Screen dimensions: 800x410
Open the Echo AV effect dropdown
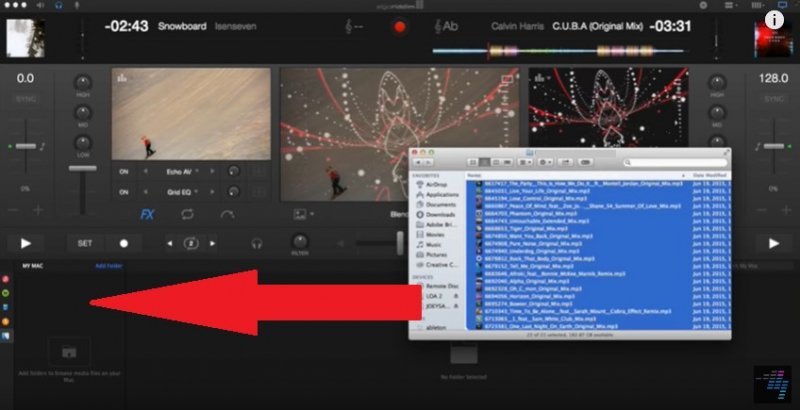coord(181,170)
